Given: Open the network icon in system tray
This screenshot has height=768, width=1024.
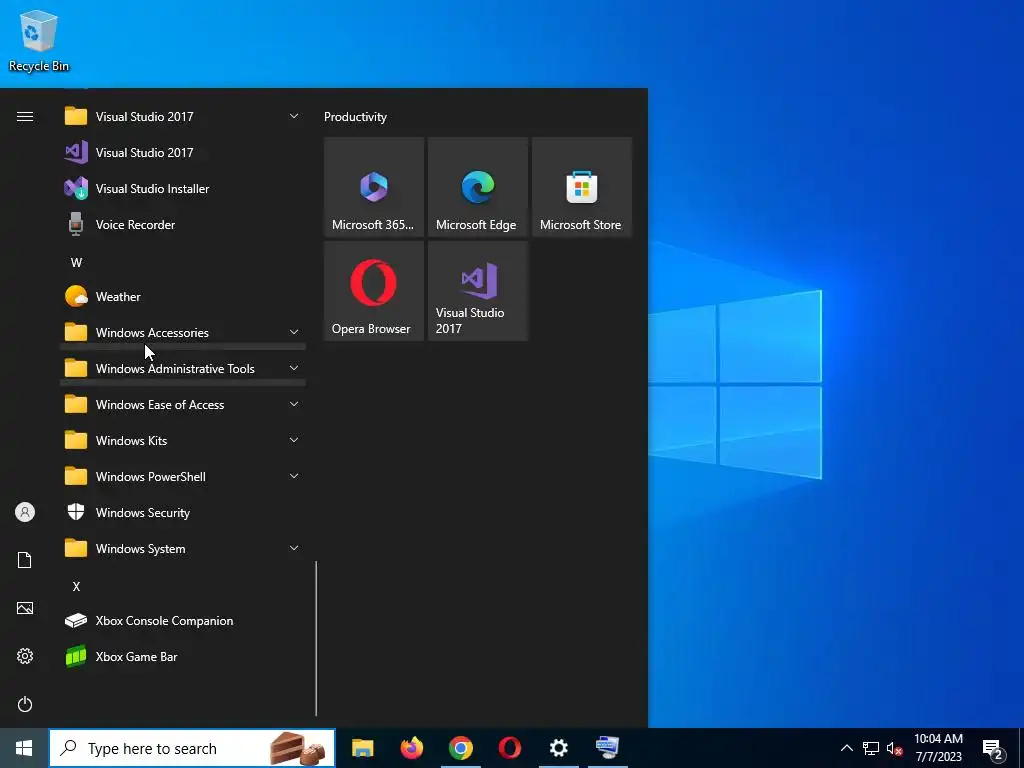Looking at the screenshot, I should [x=871, y=748].
